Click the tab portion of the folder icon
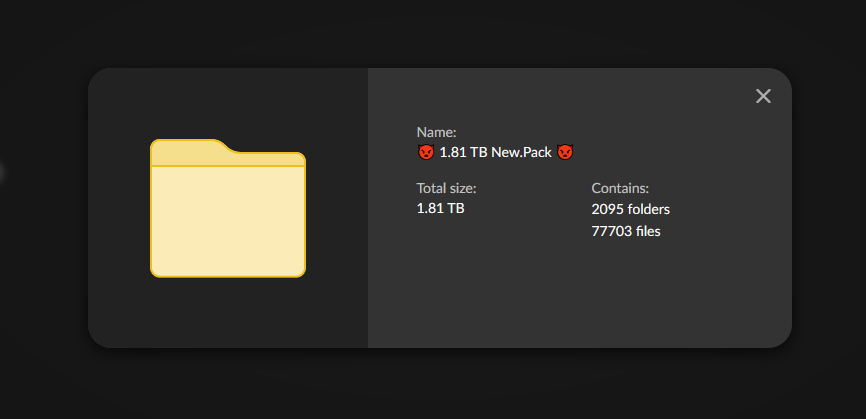 click(x=189, y=149)
